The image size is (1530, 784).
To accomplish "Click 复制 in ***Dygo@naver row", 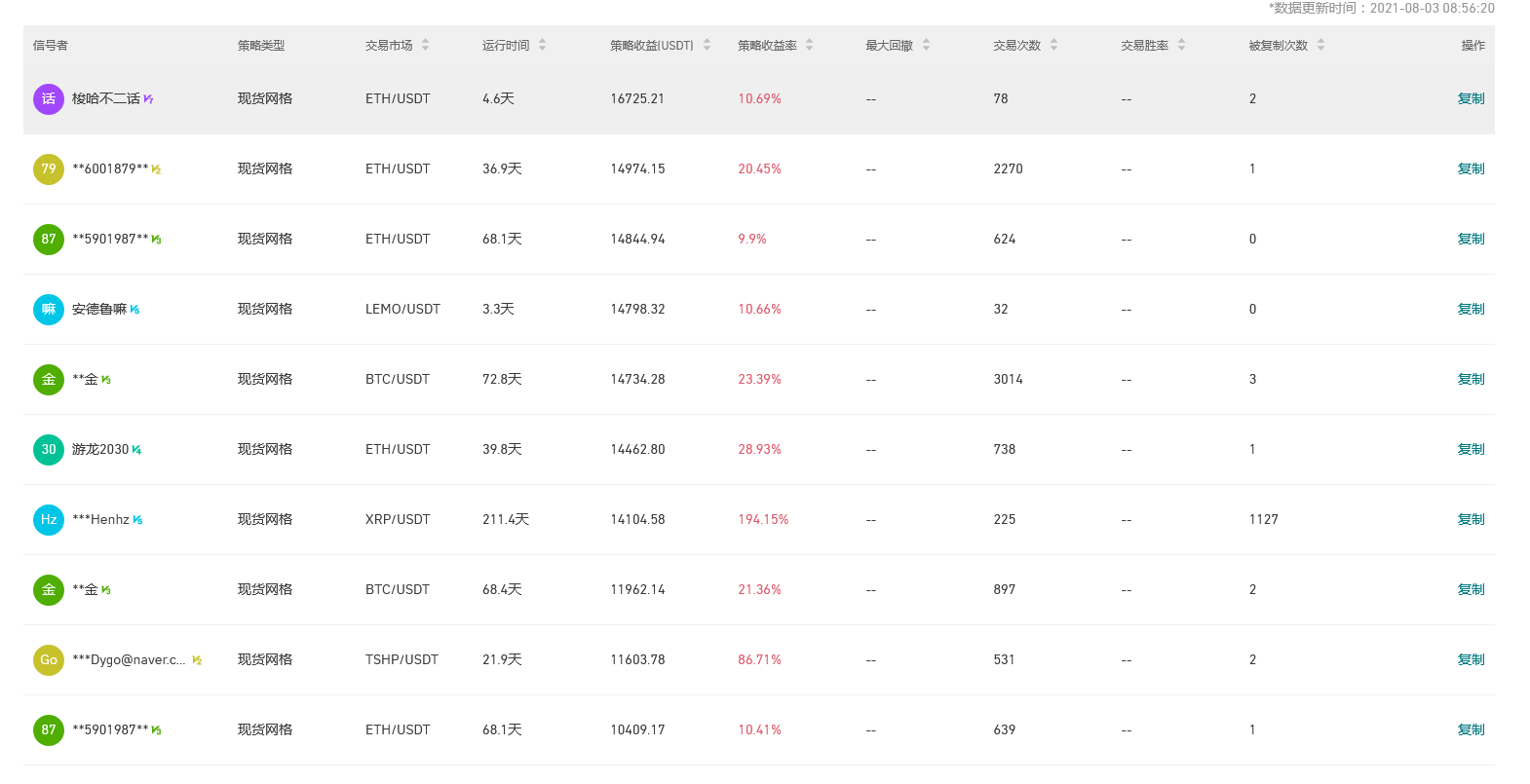I will pyautogui.click(x=1471, y=660).
